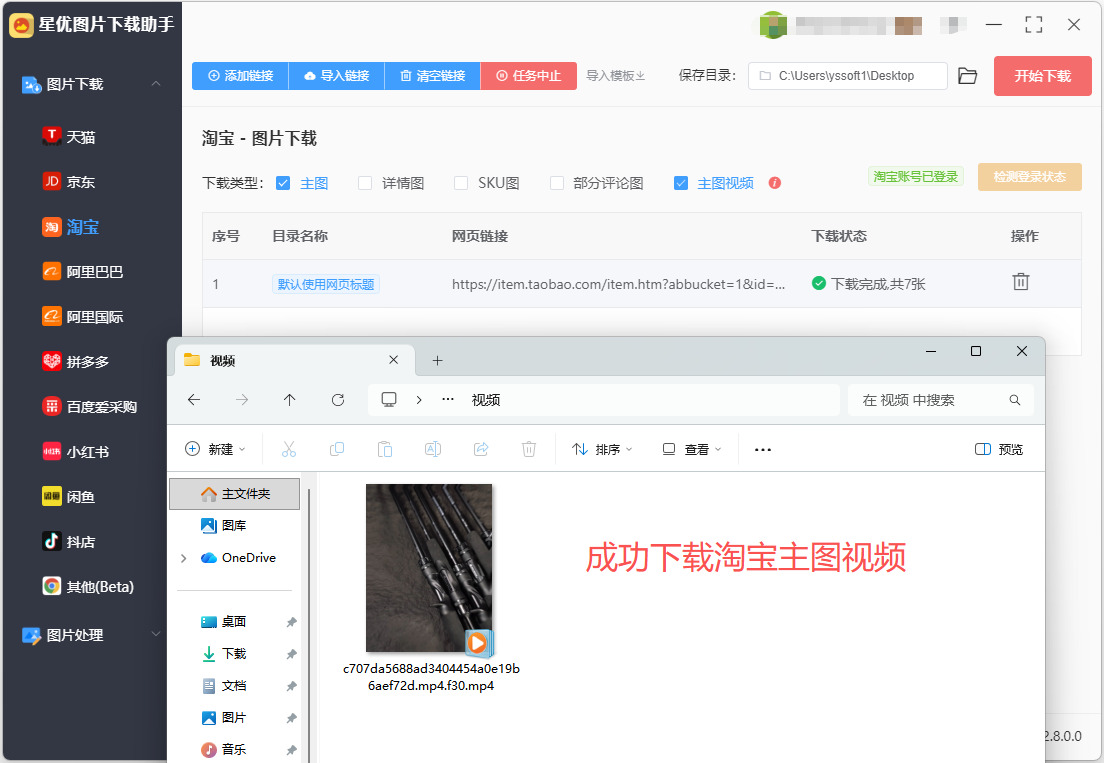Screen dimensions: 1104x763
Task: Click the 默认使用网页标题 tag
Action: [x=326, y=284]
